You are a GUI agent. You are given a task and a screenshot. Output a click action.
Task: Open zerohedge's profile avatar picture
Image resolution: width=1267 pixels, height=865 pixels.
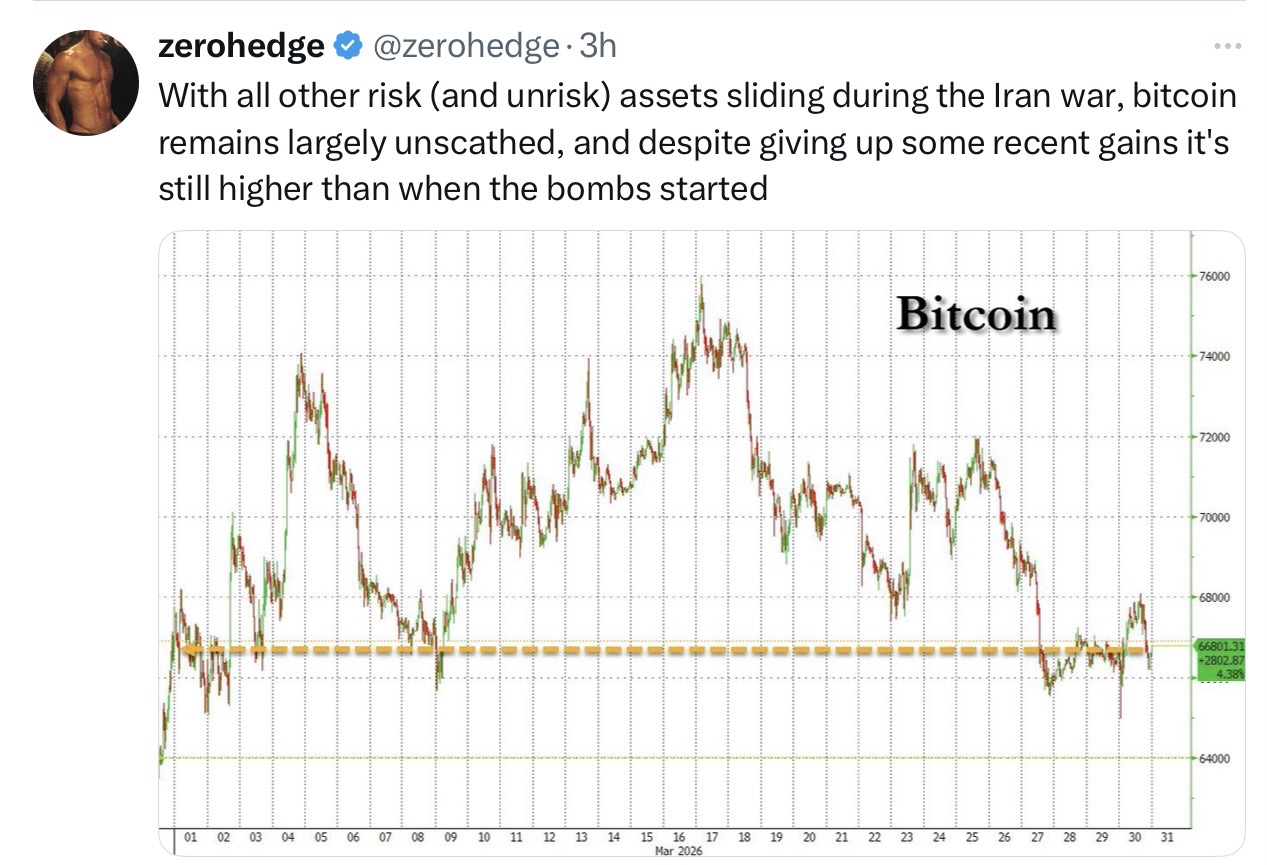pyautogui.click(x=85, y=82)
